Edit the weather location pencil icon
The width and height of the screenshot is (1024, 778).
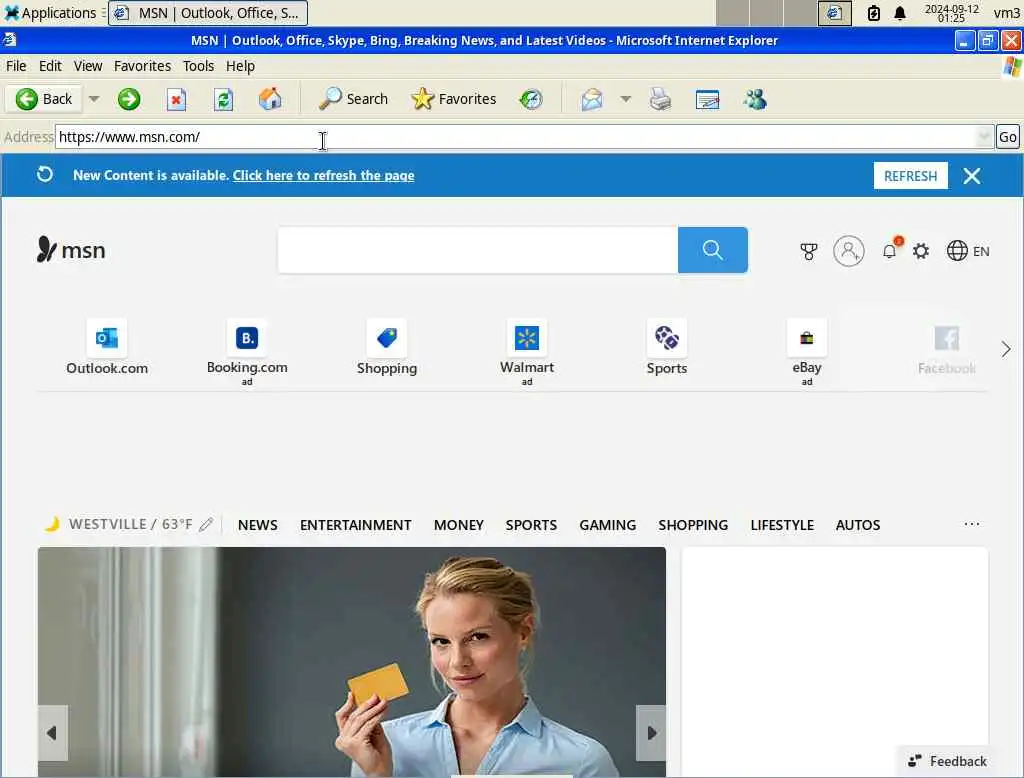[206, 525]
